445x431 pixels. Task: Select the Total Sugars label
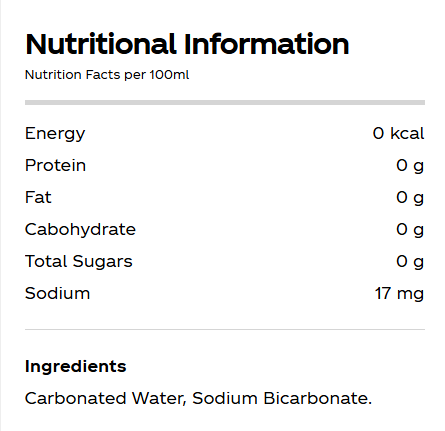(x=79, y=262)
